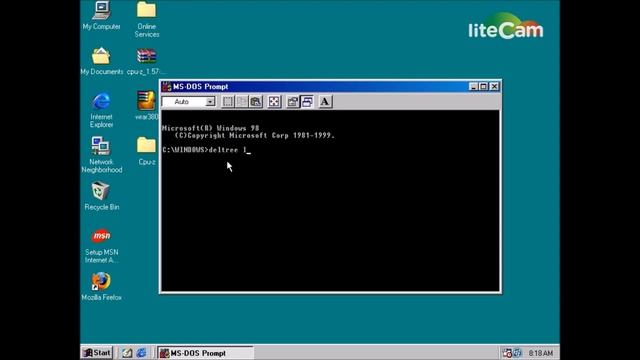
Task: Maximize the MS-DOS Prompt window
Action: (483, 87)
